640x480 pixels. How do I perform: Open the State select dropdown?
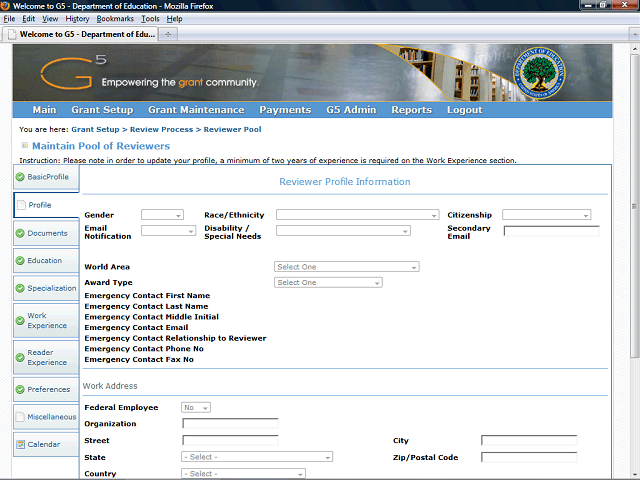(x=257, y=457)
